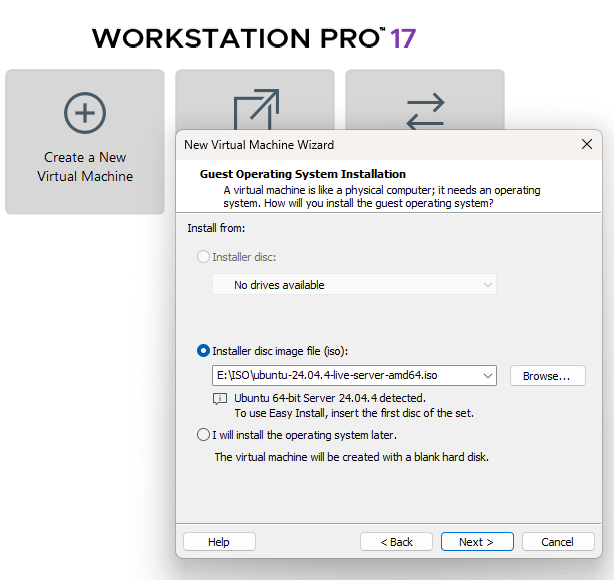614x580 pixels.
Task: Click the 'Install from:' label
Action: coord(216,228)
